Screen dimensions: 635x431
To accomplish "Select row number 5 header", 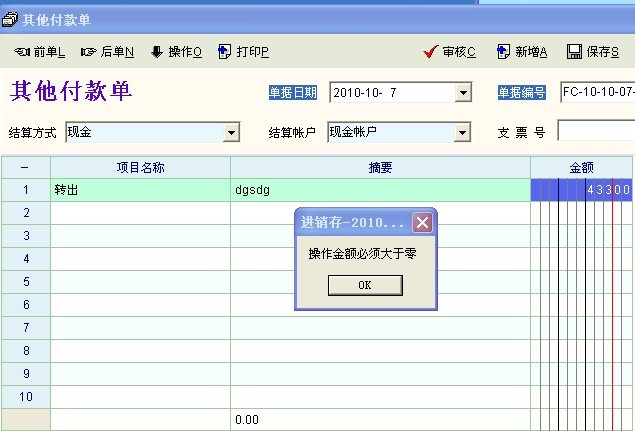I will [26, 282].
